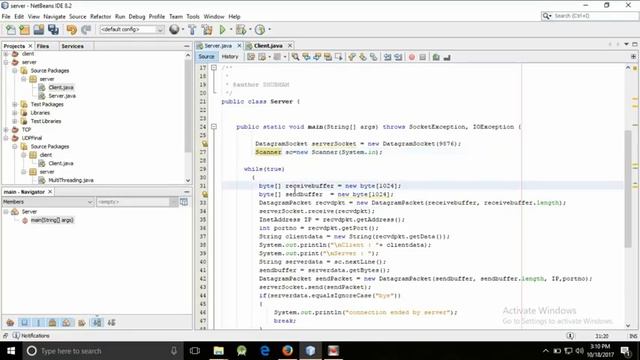
Task: Expand the Libraries folder node
Action: (15, 113)
